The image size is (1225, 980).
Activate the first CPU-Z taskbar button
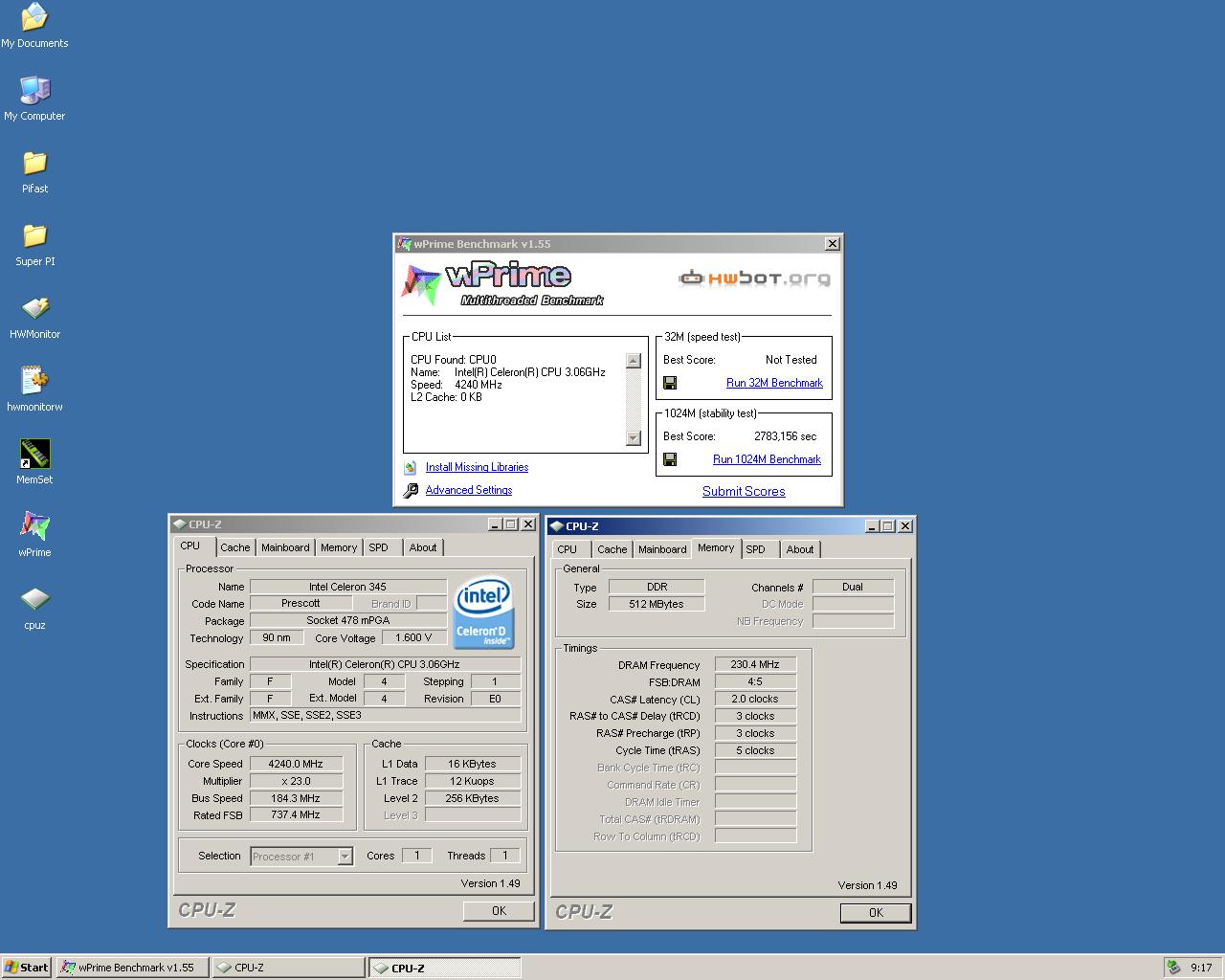pos(288,968)
